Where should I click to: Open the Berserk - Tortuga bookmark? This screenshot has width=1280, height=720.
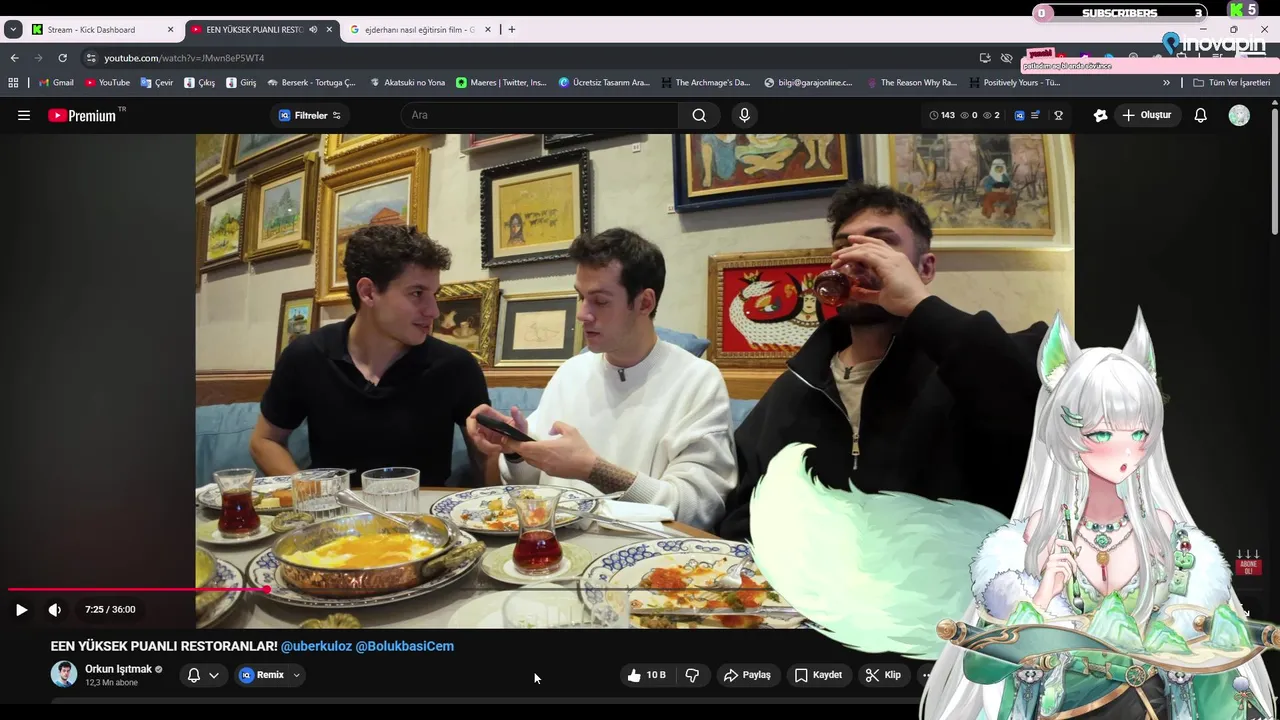(311, 83)
